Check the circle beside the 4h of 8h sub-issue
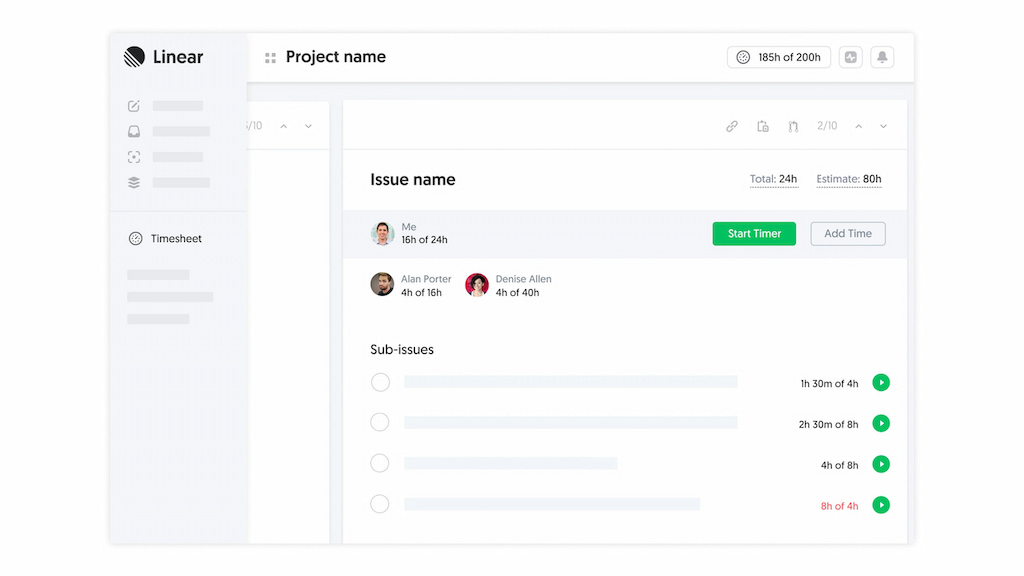This screenshot has width=1024, height=576. click(380, 464)
